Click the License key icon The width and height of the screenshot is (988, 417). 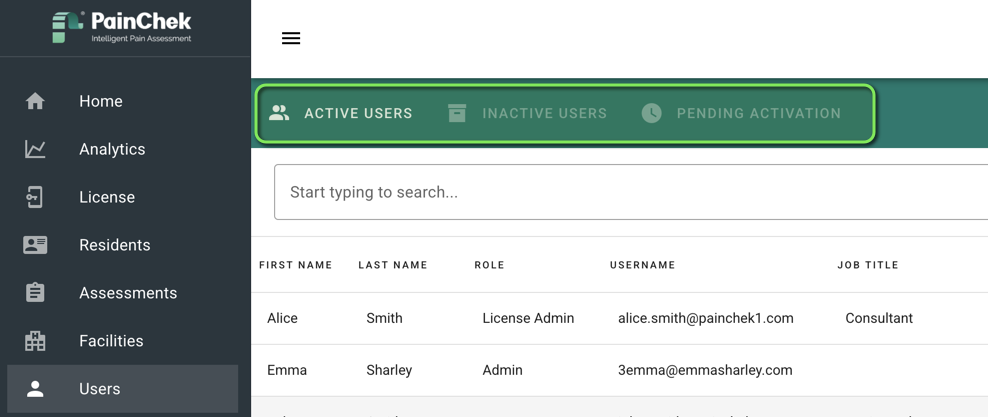pos(35,197)
